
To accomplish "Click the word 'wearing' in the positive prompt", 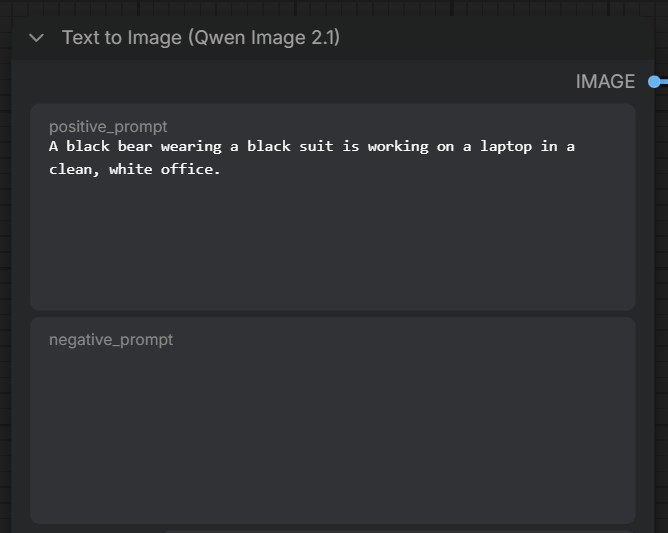I will click(191, 147).
